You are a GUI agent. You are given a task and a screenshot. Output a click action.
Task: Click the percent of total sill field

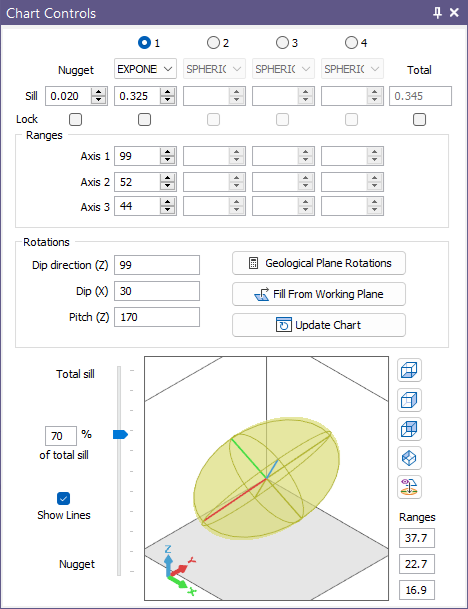tap(61, 436)
